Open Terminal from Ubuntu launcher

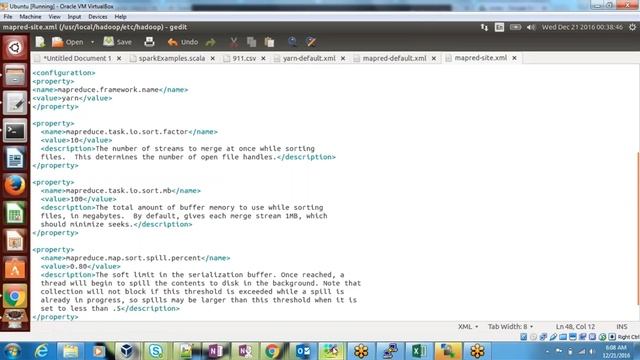15,131
